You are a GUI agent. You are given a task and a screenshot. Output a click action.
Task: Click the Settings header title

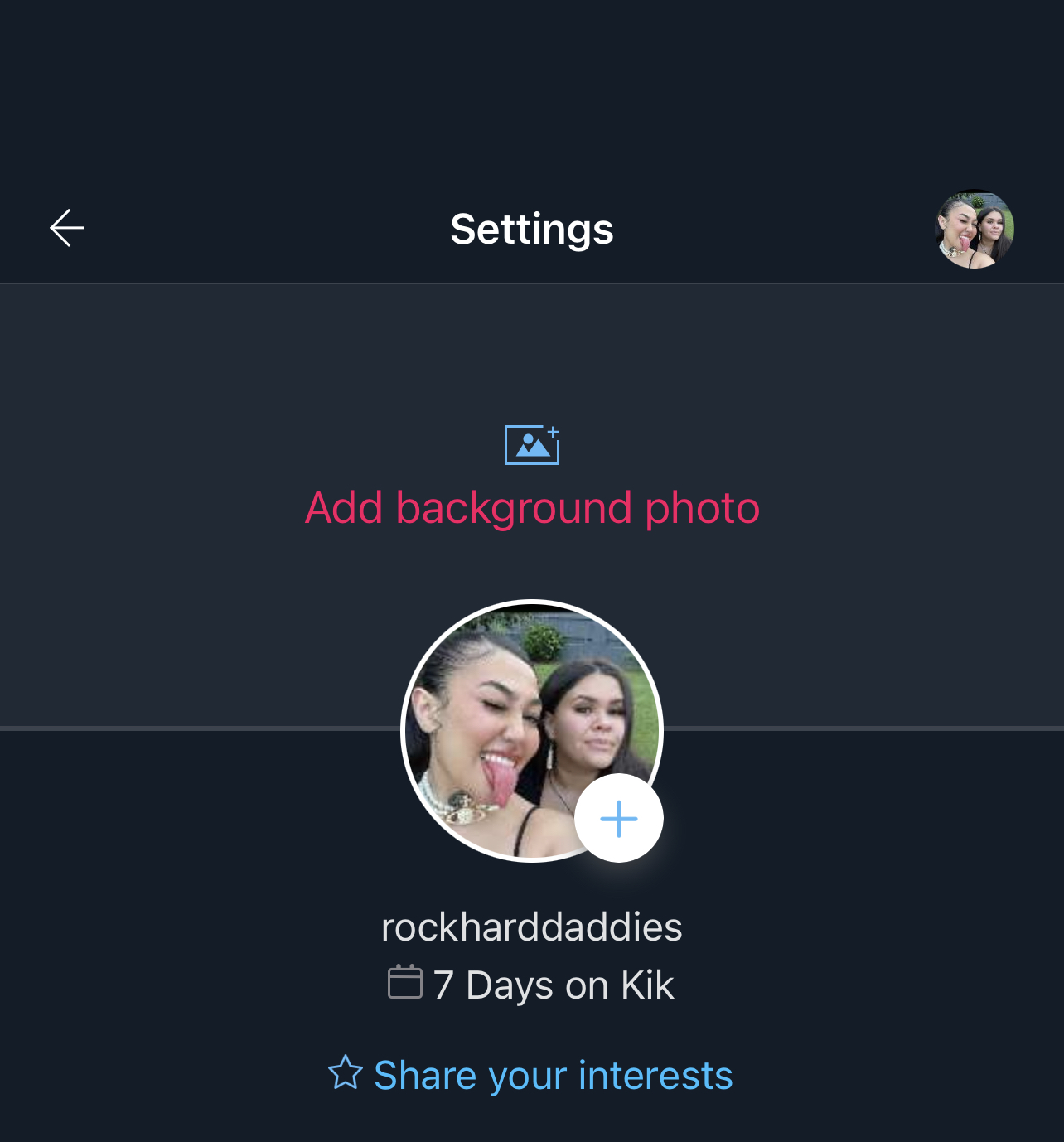coord(532,229)
